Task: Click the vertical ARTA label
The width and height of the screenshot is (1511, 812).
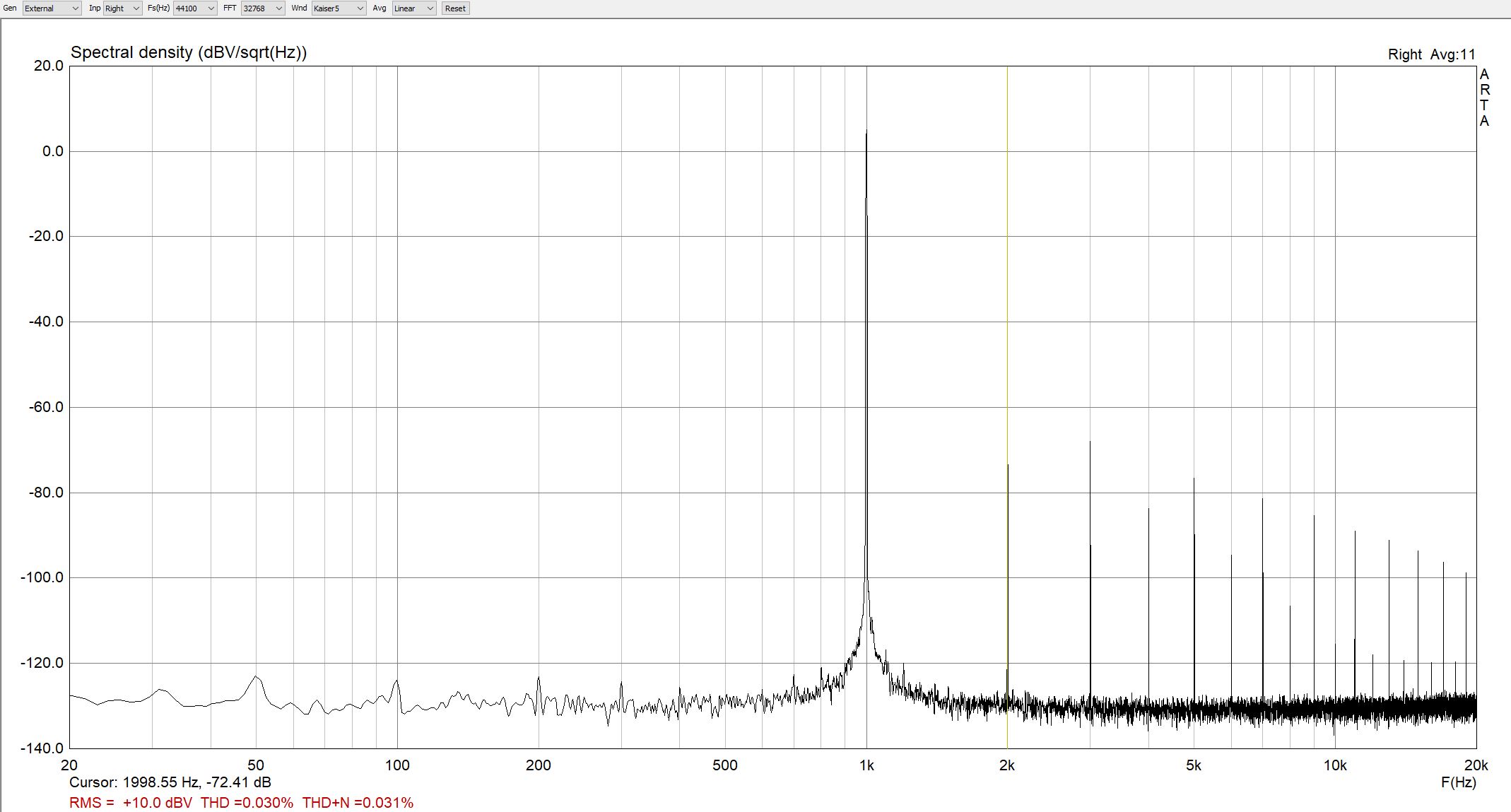Action: click(1484, 98)
